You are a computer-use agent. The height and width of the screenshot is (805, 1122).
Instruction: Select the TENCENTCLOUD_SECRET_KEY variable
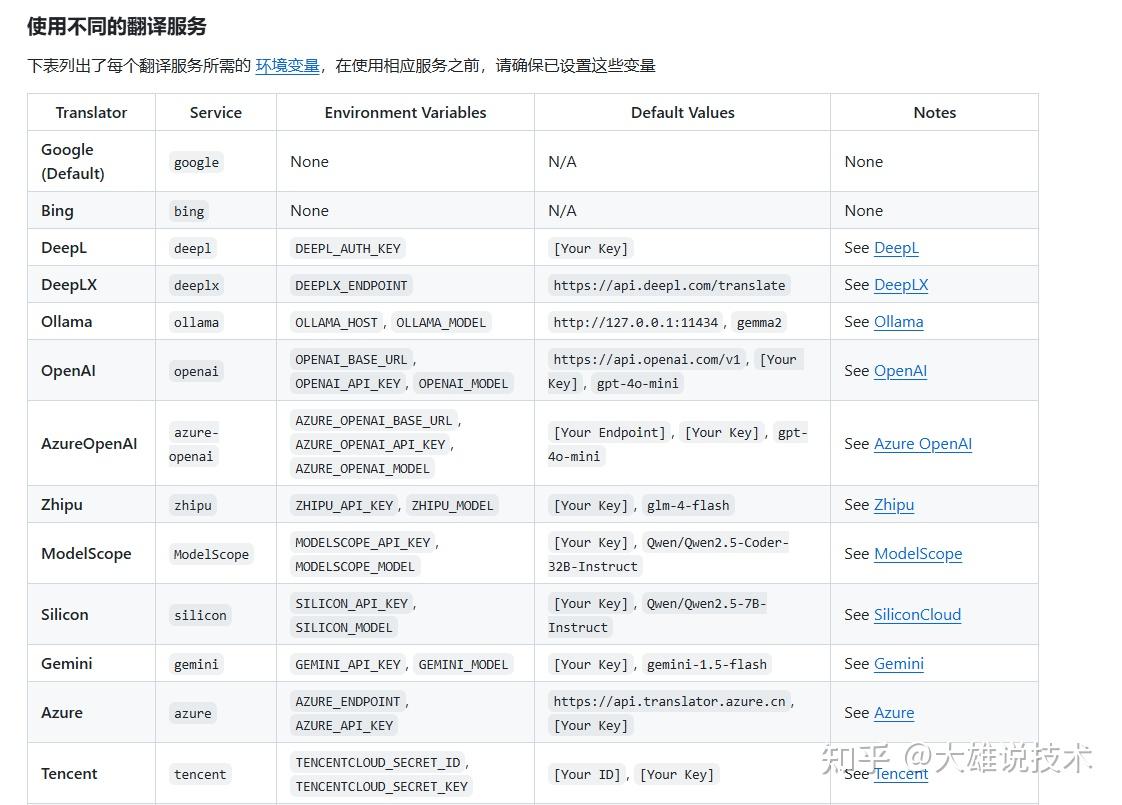click(381, 786)
